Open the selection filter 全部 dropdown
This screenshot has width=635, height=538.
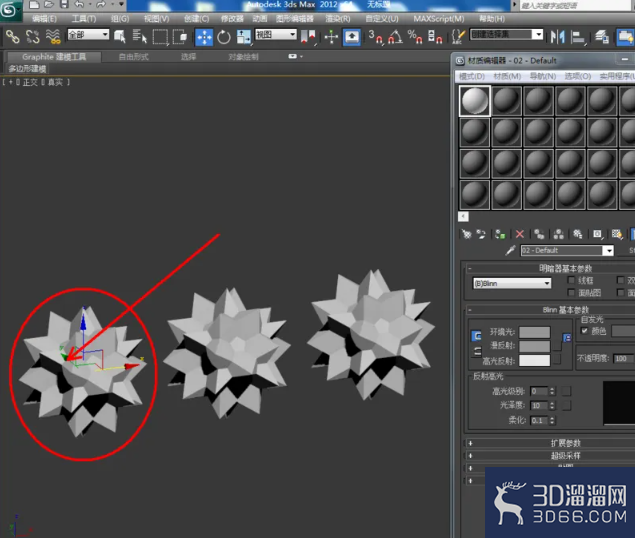tap(88, 34)
